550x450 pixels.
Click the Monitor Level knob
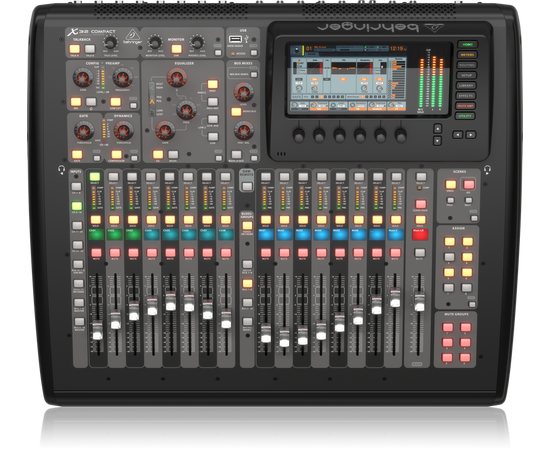(x=154, y=42)
